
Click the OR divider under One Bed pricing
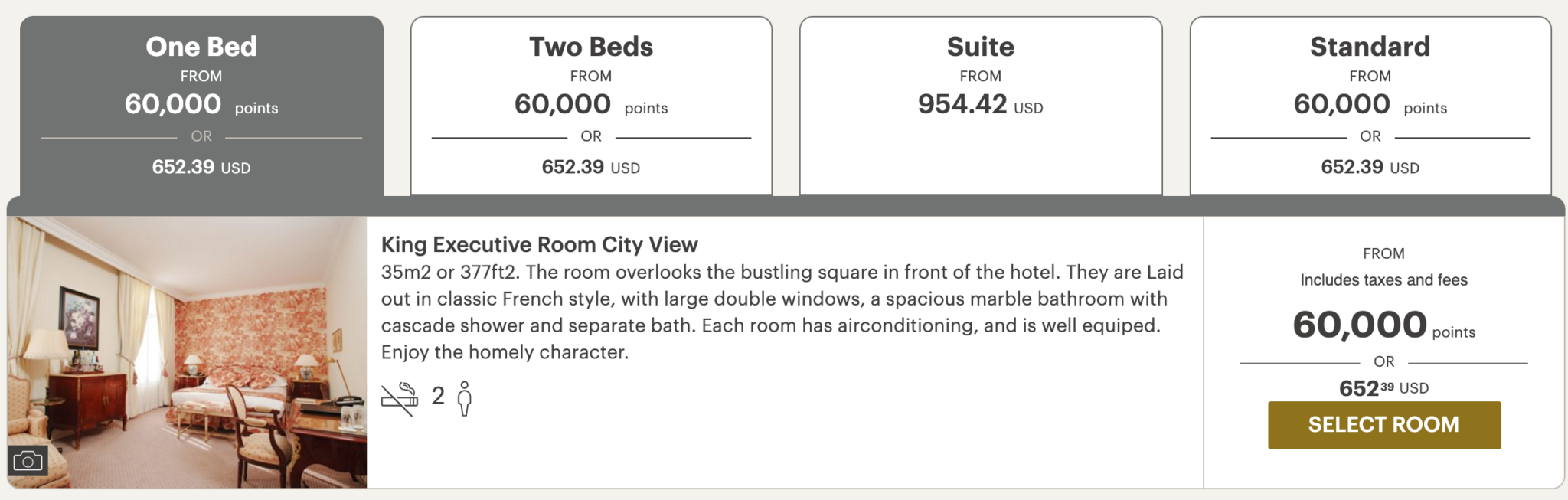point(201,136)
